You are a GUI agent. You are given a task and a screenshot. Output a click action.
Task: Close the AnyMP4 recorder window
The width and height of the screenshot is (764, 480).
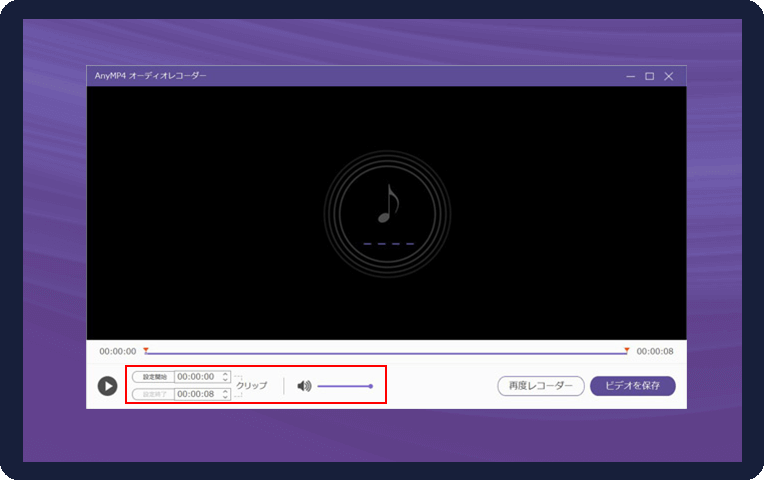669,76
